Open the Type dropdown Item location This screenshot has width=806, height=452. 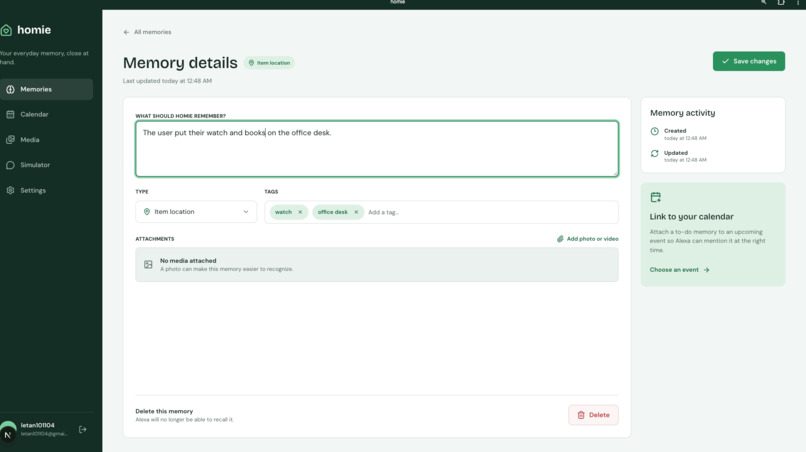196,212
